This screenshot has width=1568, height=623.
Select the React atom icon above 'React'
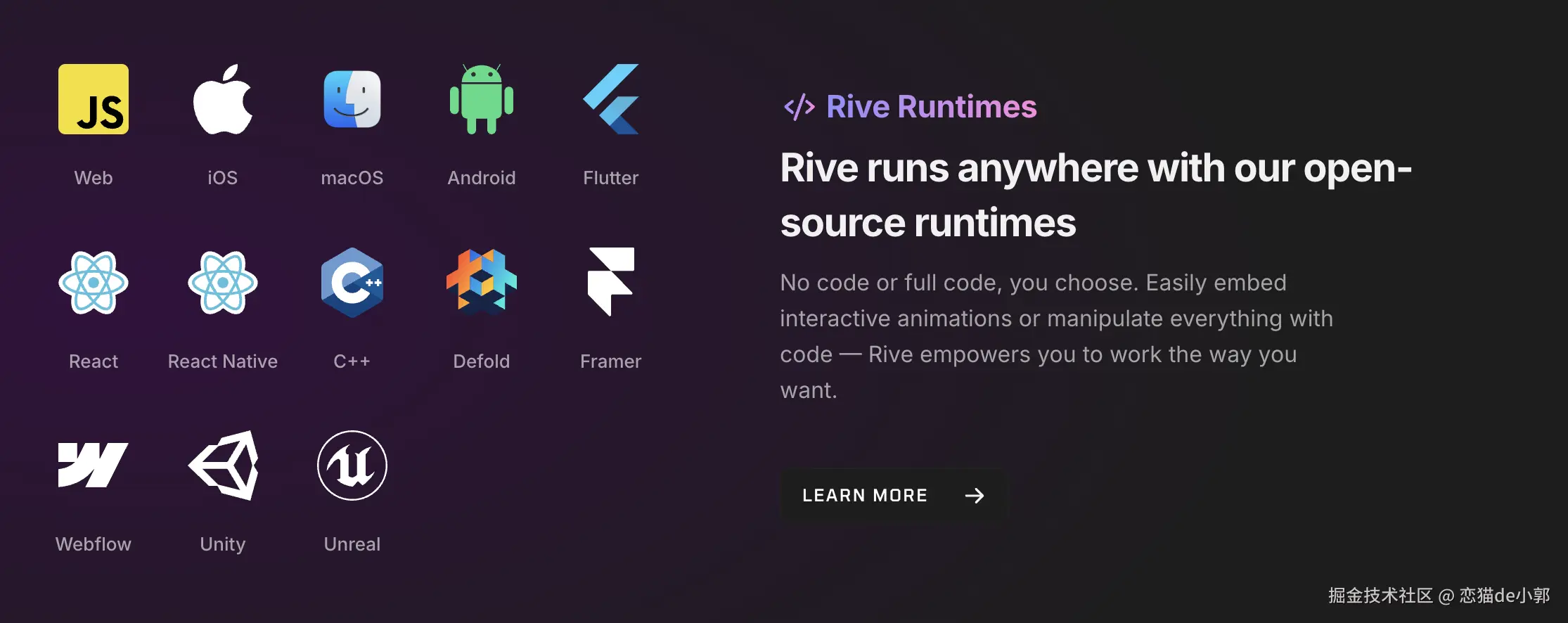tap(94, 283)
